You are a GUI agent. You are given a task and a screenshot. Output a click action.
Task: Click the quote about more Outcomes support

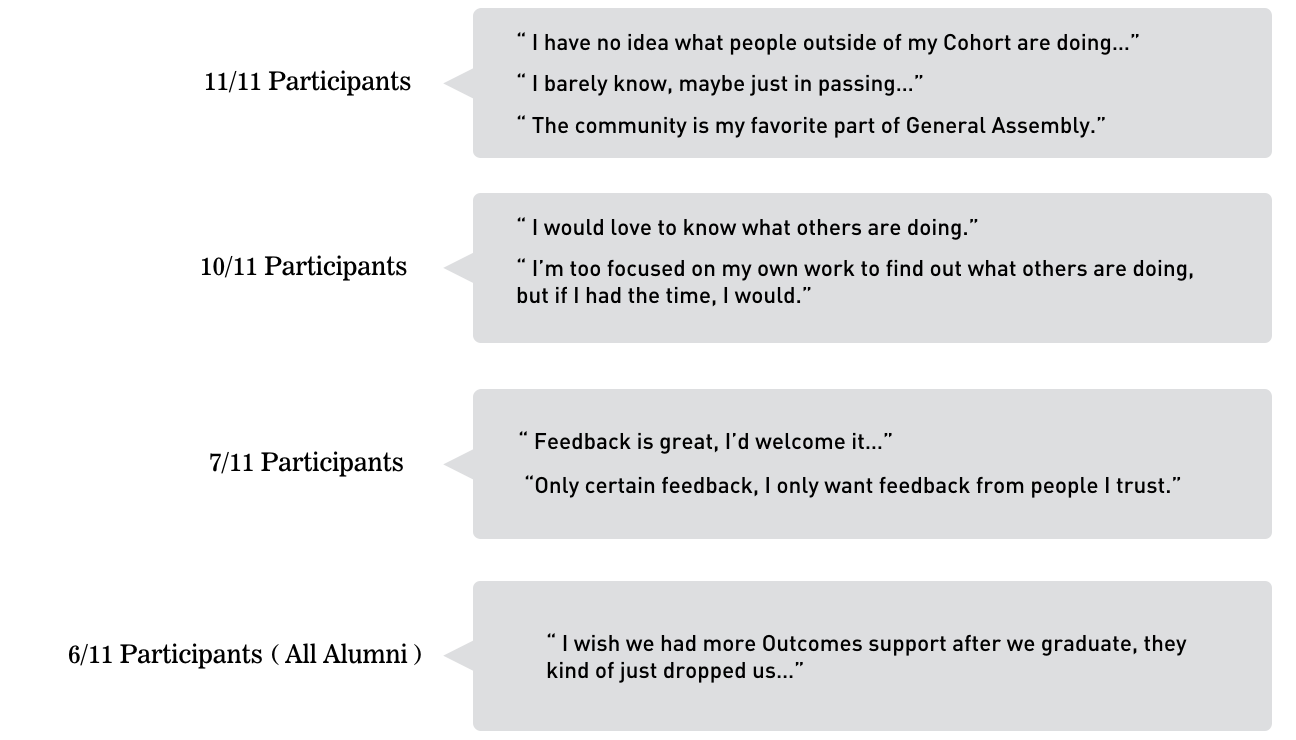click(866, 644)
